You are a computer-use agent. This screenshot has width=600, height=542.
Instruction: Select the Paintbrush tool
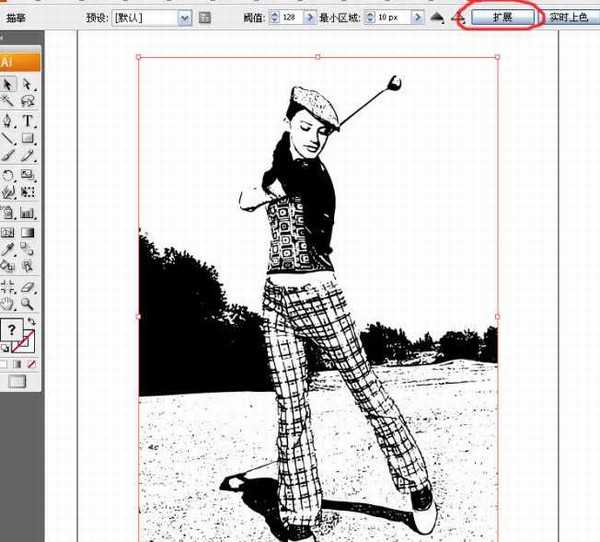8,157
